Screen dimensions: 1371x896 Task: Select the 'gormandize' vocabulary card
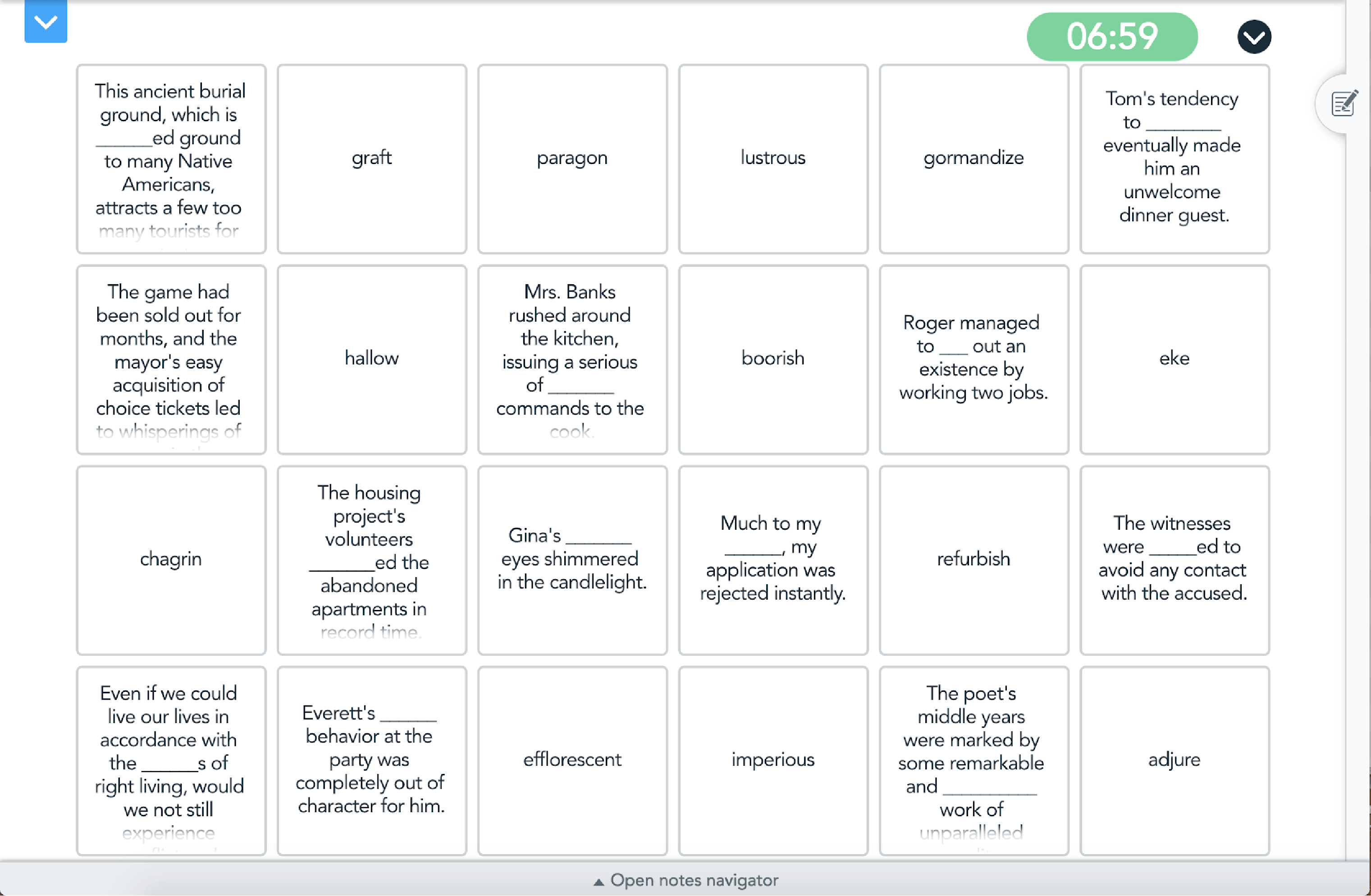coord(972,158)
